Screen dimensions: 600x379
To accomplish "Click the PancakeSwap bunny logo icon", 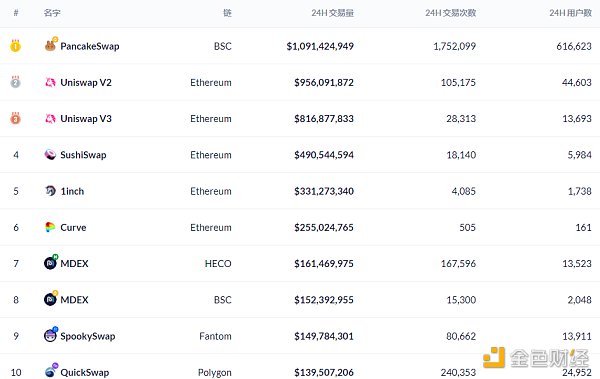I will click(x=51, y=45).
